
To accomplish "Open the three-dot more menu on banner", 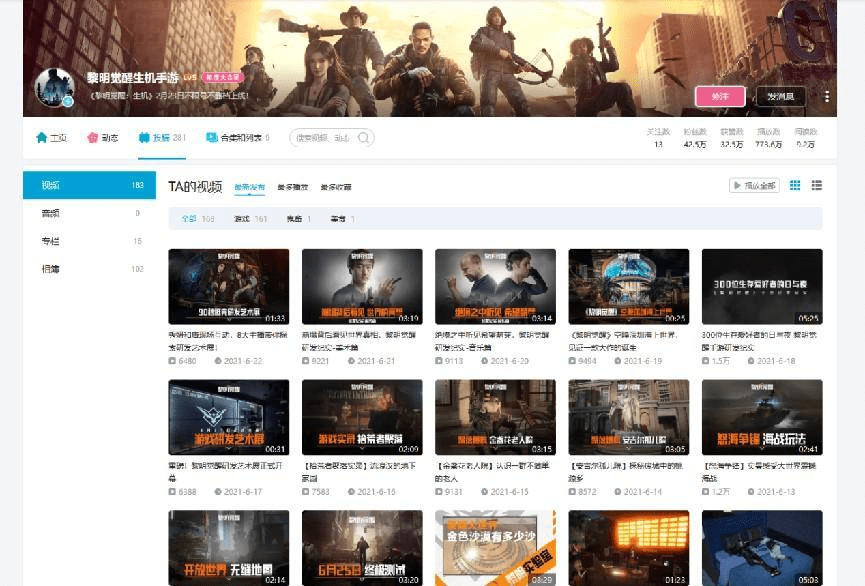I will (826, 96).
